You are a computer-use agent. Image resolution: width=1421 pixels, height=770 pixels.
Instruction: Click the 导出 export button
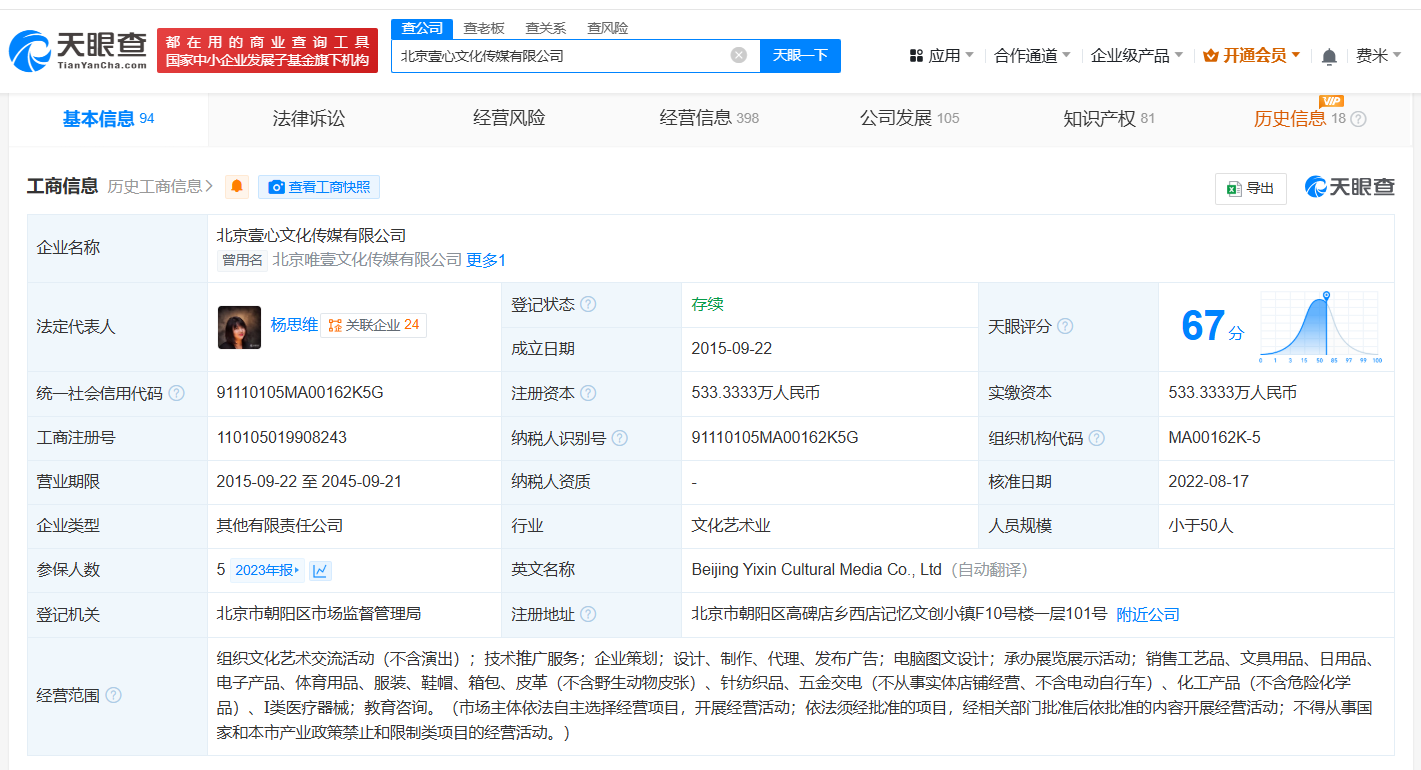(x=1250, y=188)
